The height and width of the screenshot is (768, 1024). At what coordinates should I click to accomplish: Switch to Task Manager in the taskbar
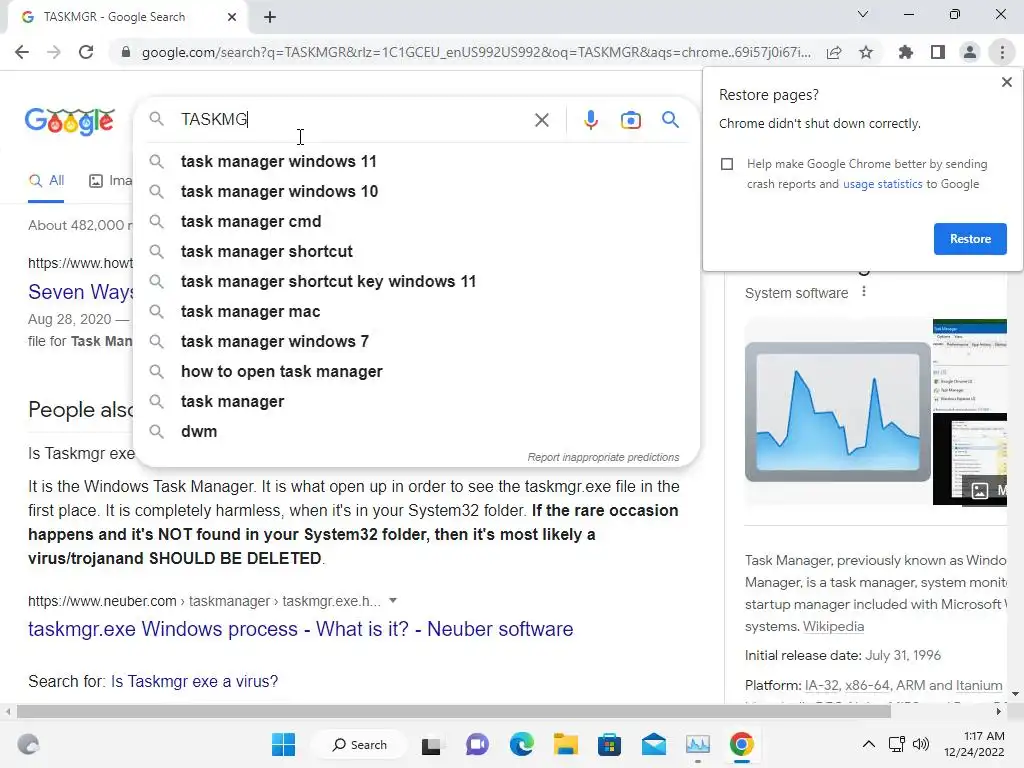click(697, 744)
